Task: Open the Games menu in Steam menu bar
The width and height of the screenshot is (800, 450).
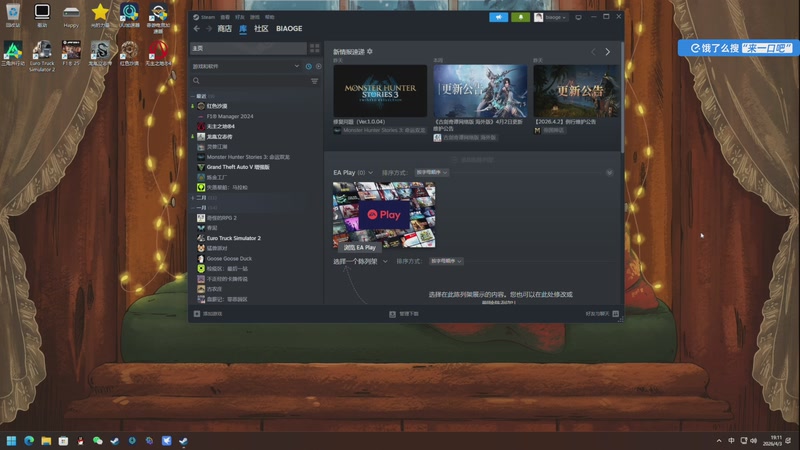Action: click(x=255, y=17)
